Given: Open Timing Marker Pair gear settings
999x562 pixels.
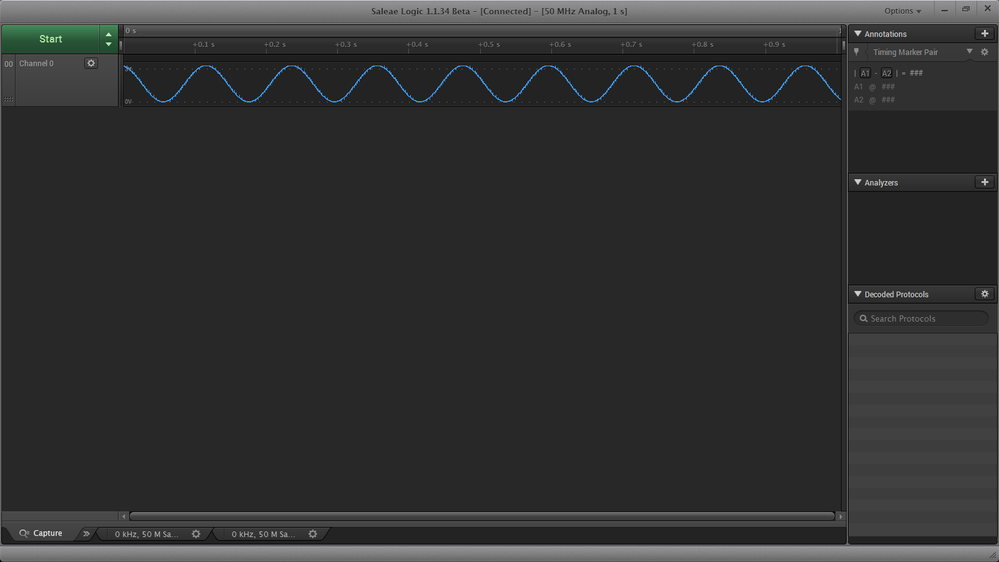Looking at the screenshot, I should tap(984, 52).
